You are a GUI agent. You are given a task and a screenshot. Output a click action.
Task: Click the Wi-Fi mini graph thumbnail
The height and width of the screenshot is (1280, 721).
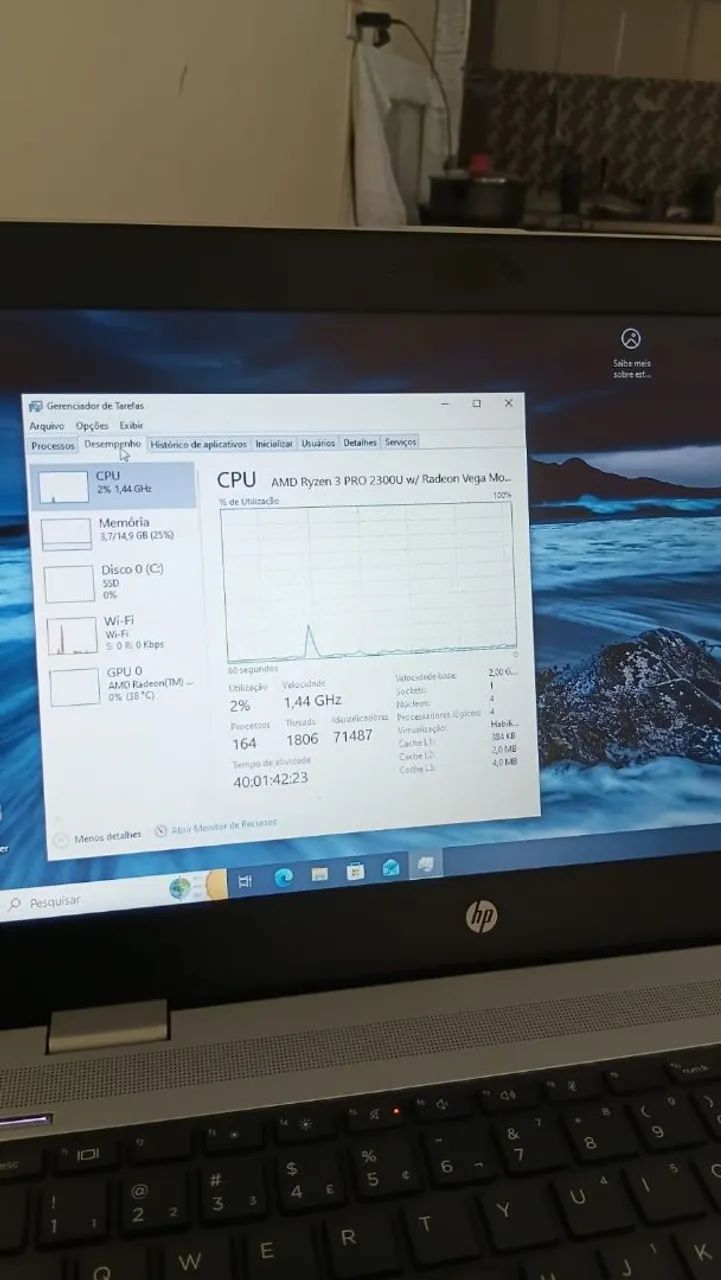72,636
